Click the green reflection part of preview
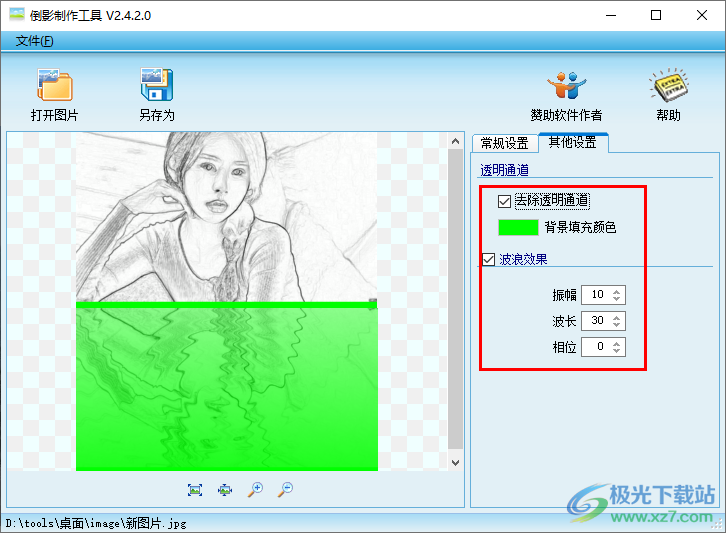726x533 pixels. (226, 388)
